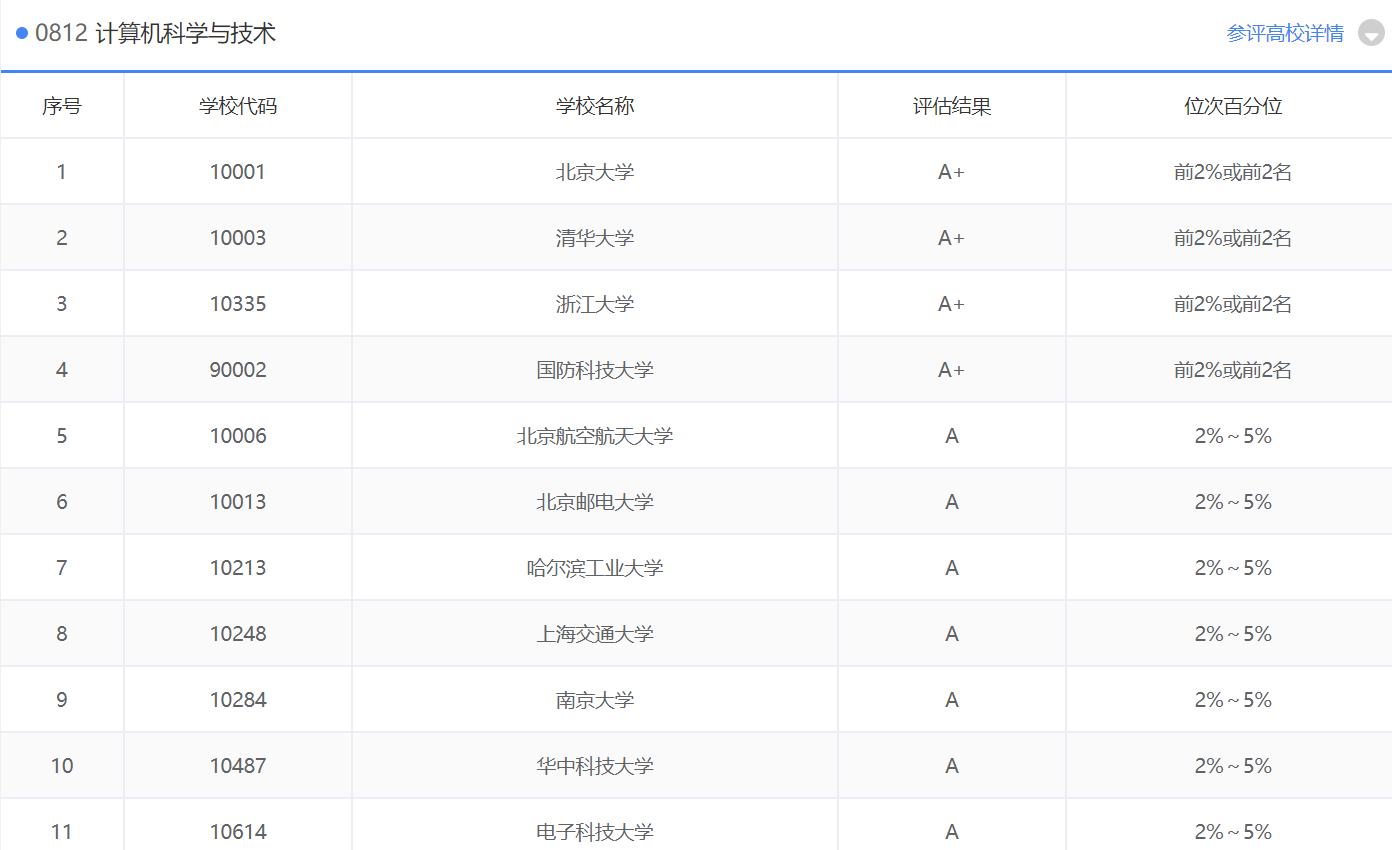Select the 位次百分位 column header
This screenshot has width=1392, height=850.
tap(1233, 106)
